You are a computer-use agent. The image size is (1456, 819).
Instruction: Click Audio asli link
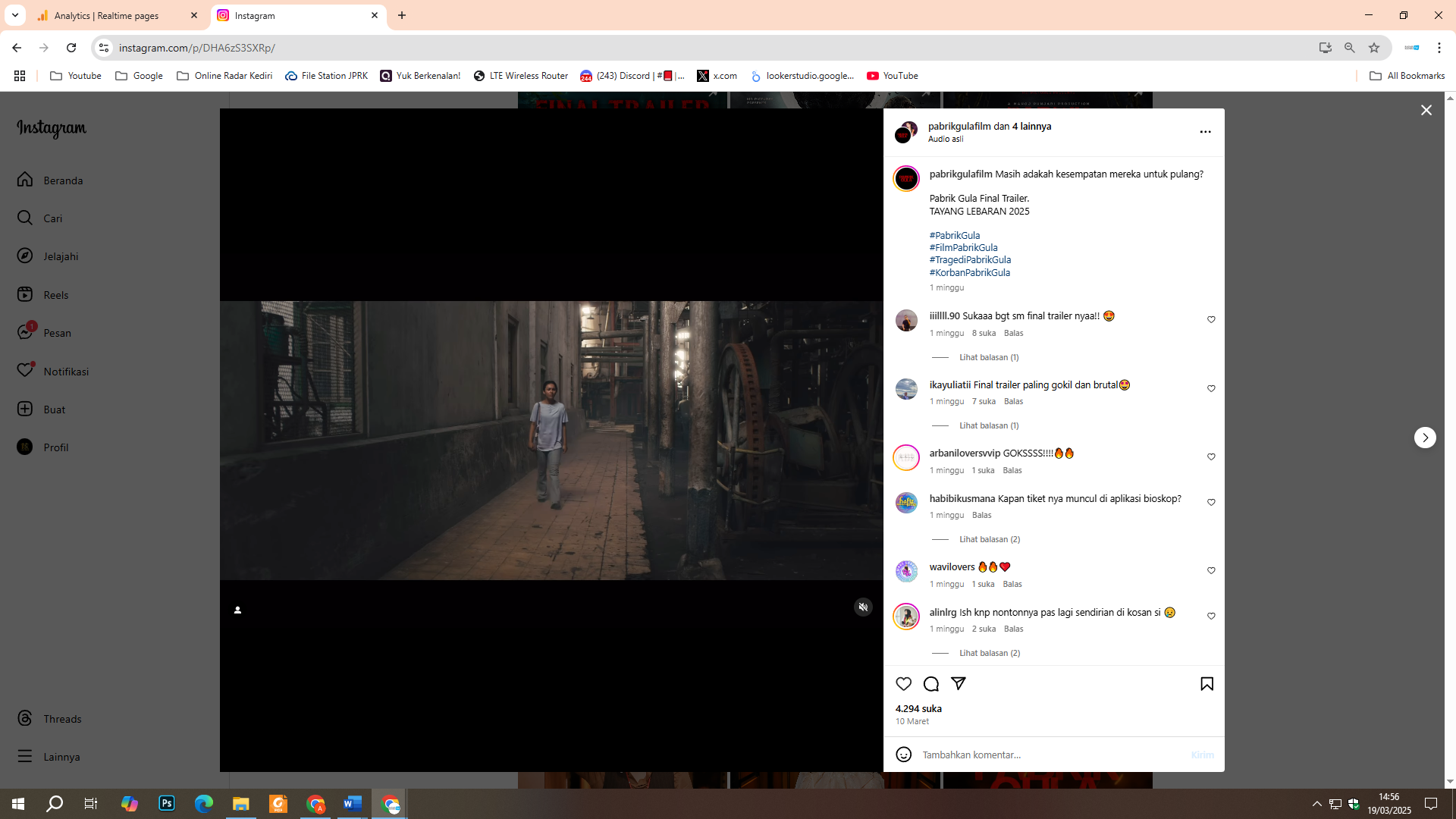click(x=946, y=139)
